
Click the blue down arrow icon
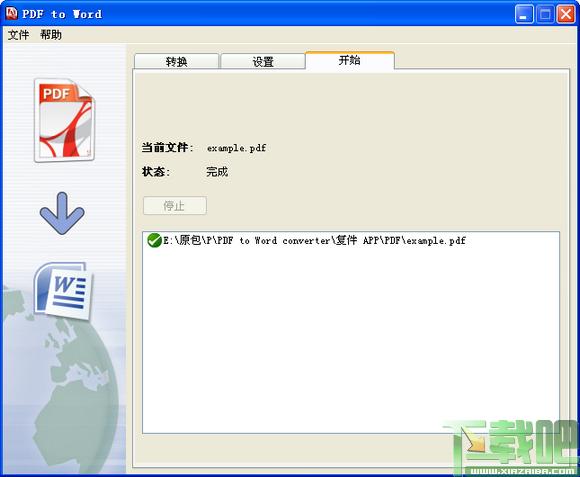pos(62,213)
